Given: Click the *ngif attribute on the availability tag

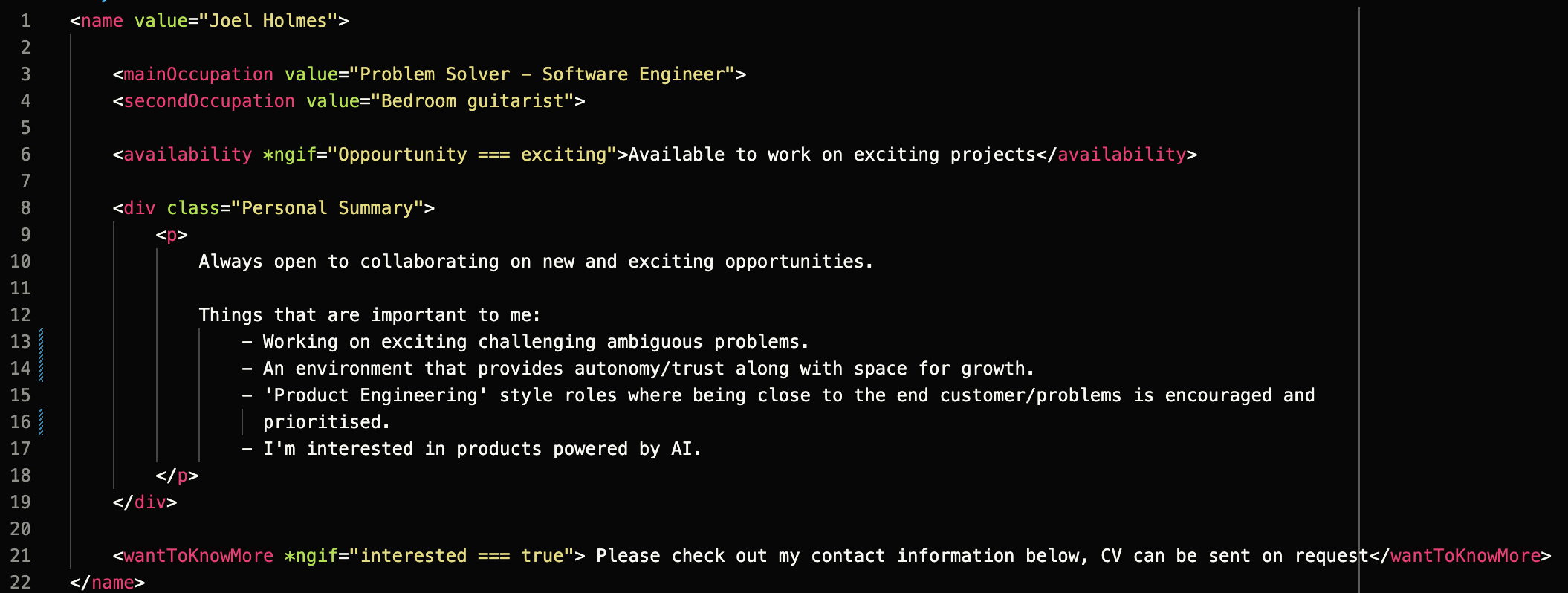Looking at the screenshot, I should (x=289, y=155).
